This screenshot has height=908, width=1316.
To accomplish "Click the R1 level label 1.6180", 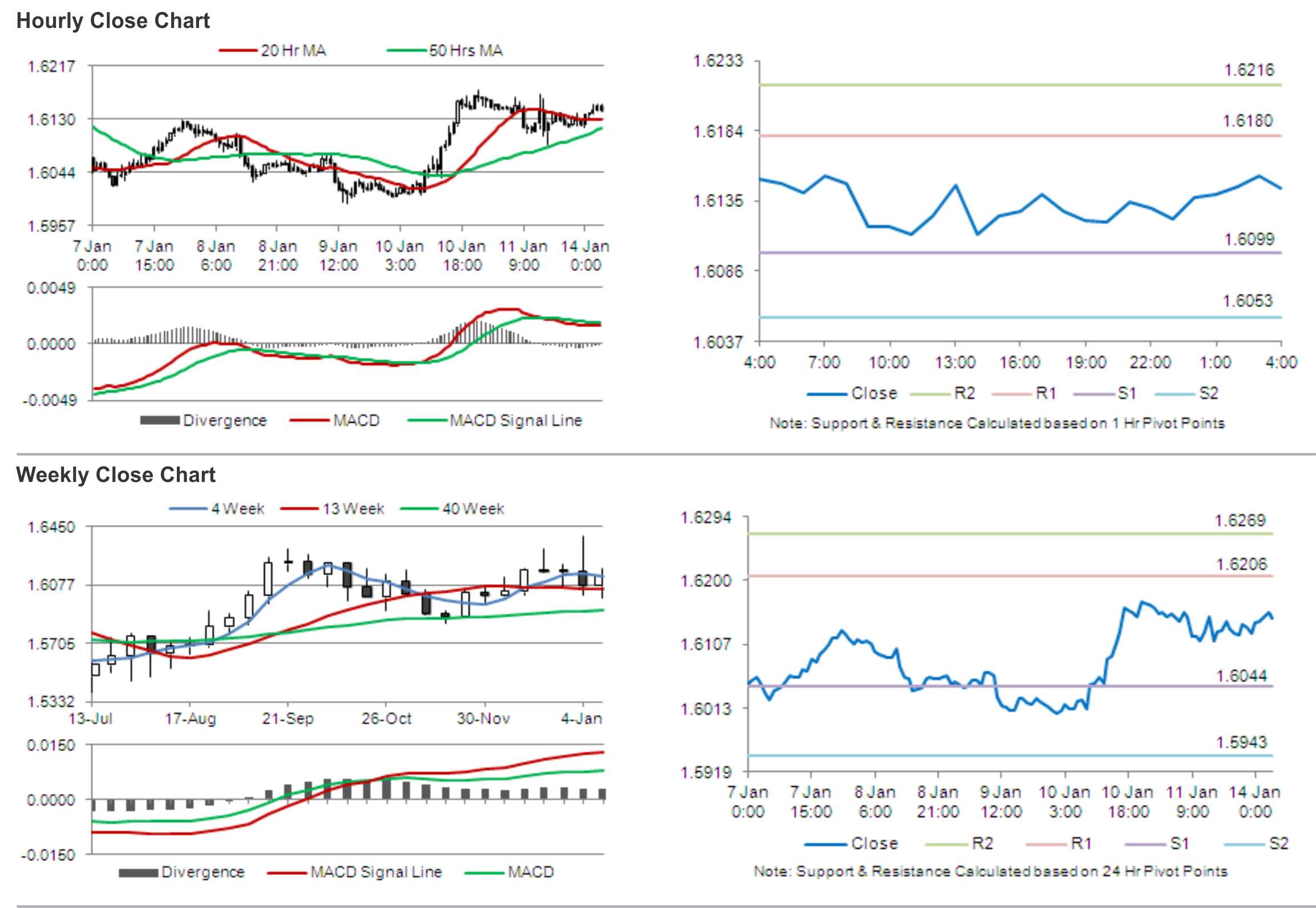I will tap(1248, 121).
